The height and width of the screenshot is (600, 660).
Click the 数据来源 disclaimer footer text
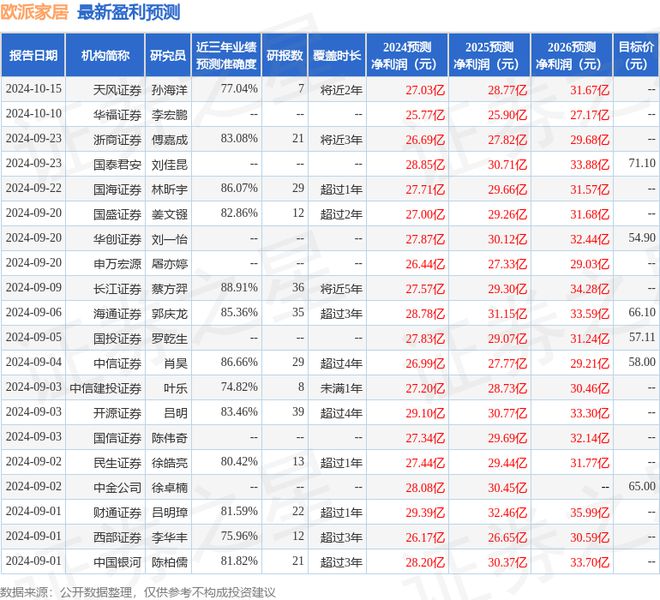[138, 592]
